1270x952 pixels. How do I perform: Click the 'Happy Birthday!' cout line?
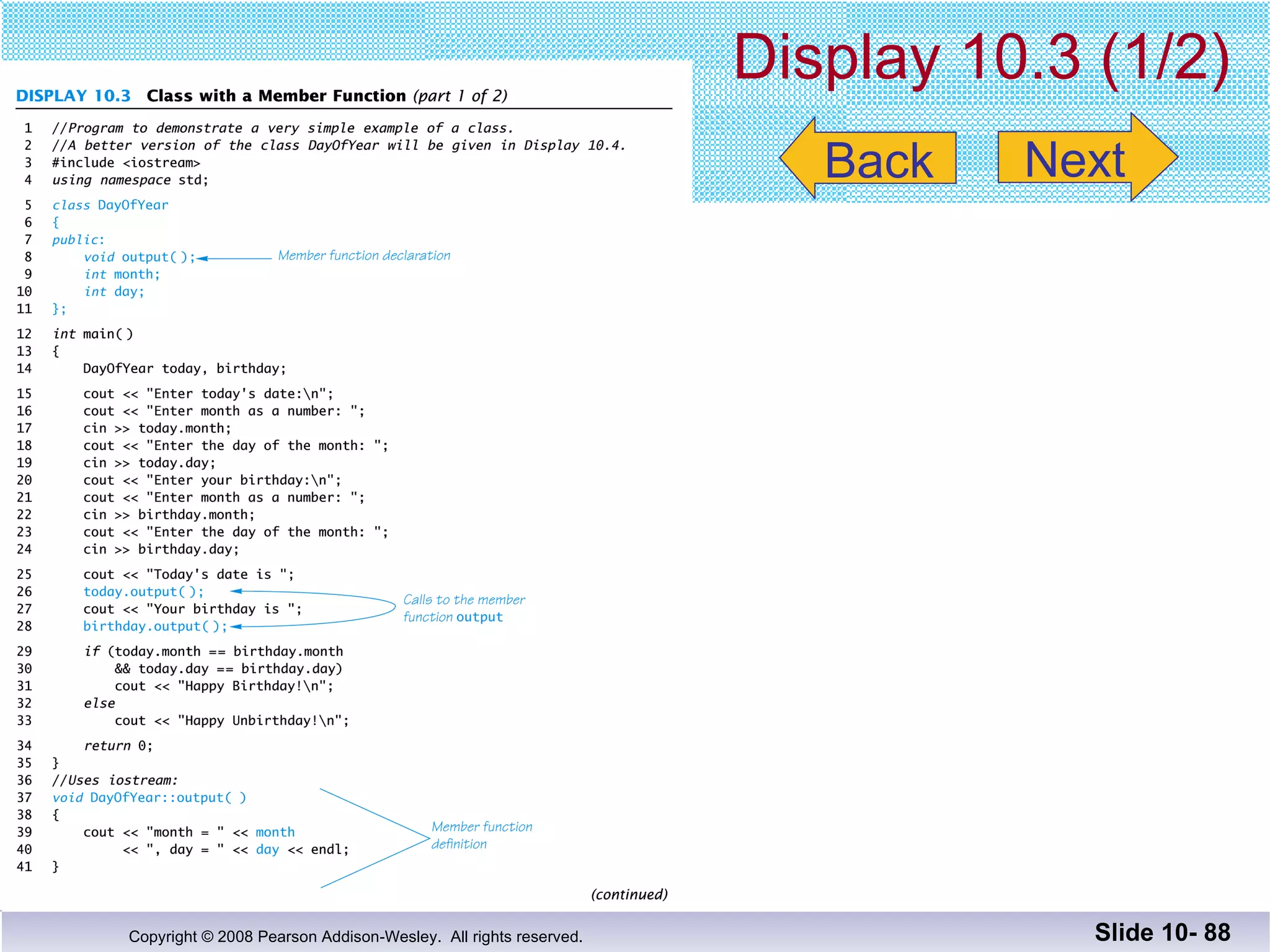pyautogui.click(x=224, y=686)
